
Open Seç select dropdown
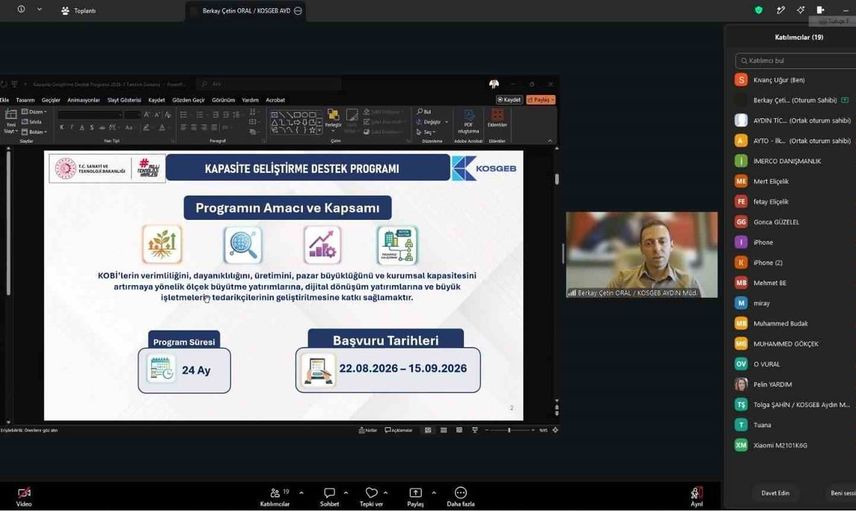point(426,132)
